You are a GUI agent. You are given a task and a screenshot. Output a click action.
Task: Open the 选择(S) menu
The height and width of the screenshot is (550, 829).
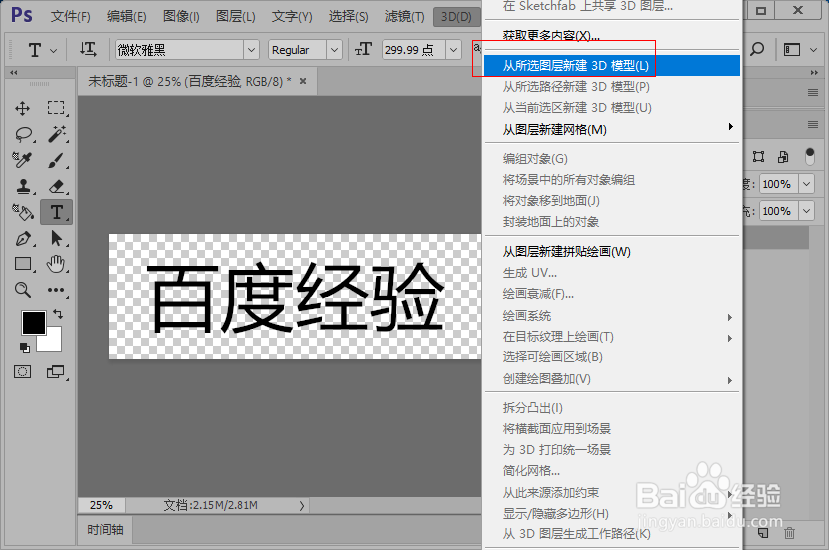point(348,17)
